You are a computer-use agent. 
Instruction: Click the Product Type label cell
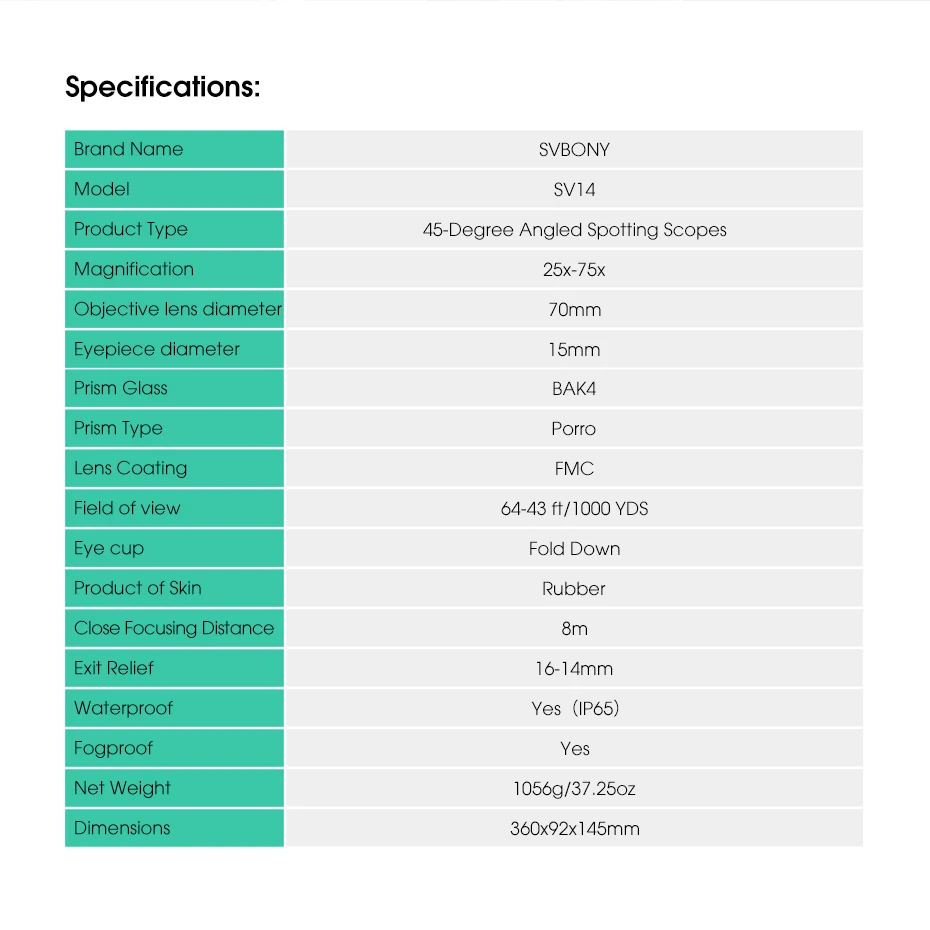(174, 229)
